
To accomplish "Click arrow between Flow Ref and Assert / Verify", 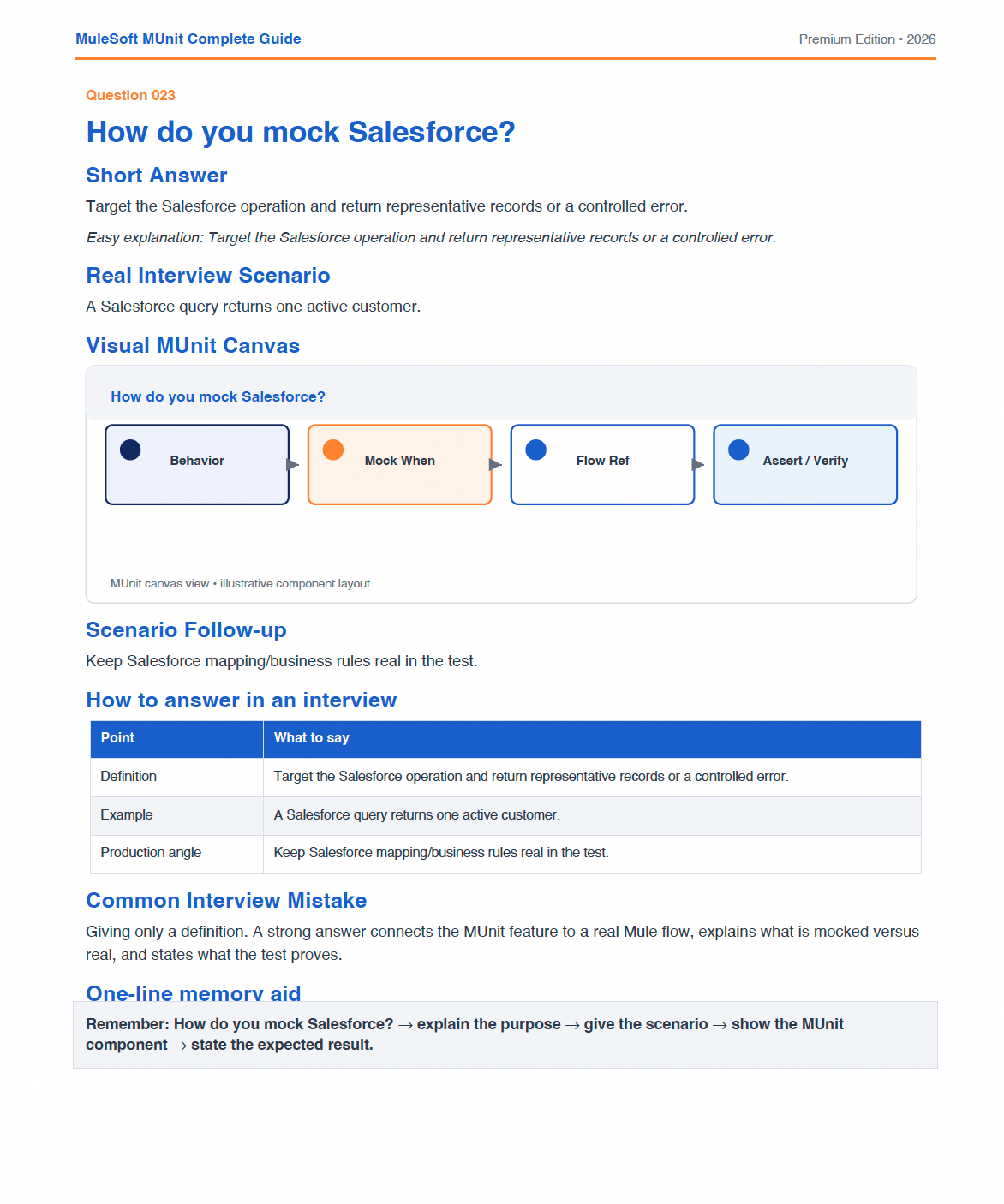I will [x=698, y=464].
